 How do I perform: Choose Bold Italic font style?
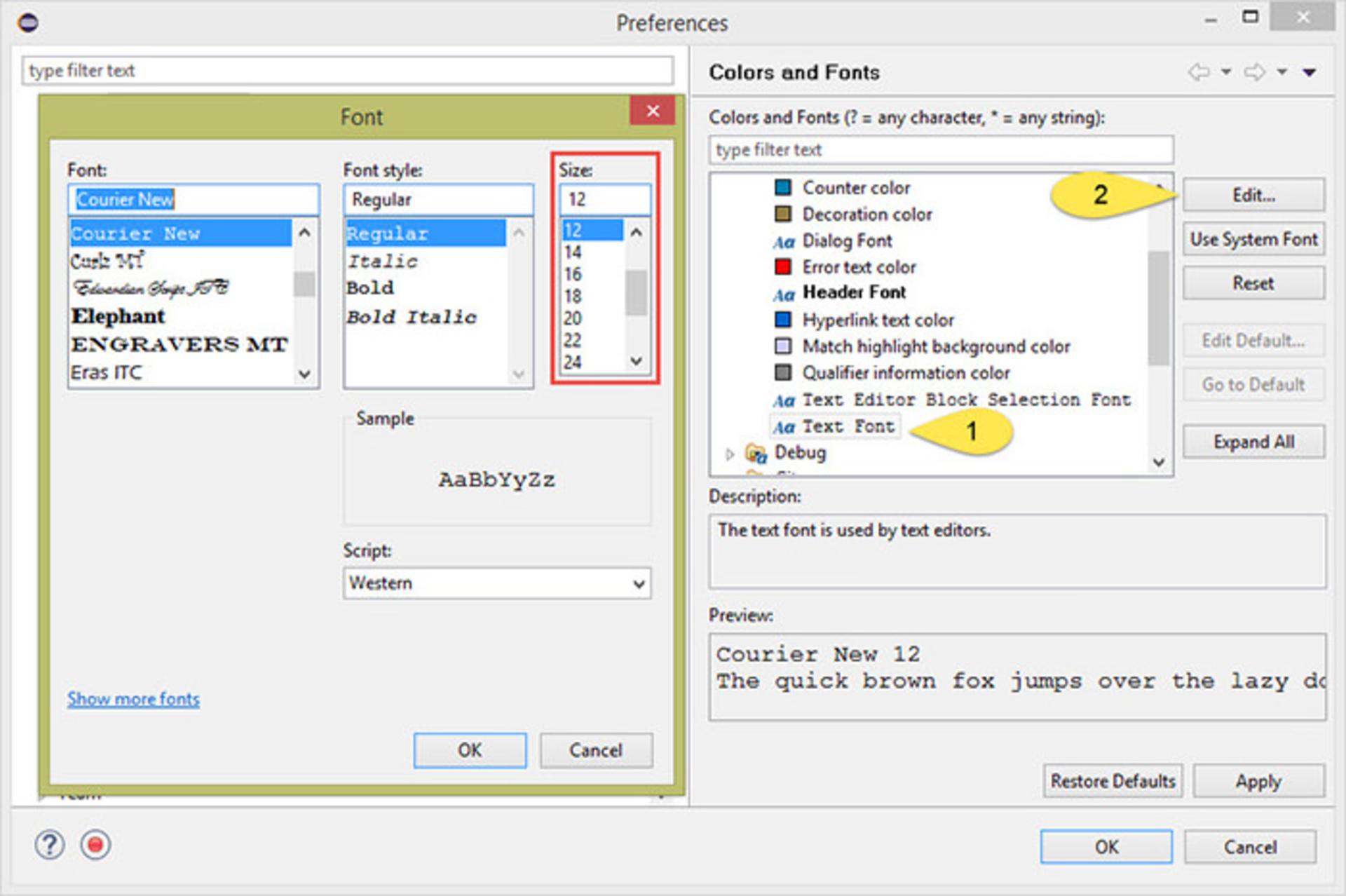(412, 318)
